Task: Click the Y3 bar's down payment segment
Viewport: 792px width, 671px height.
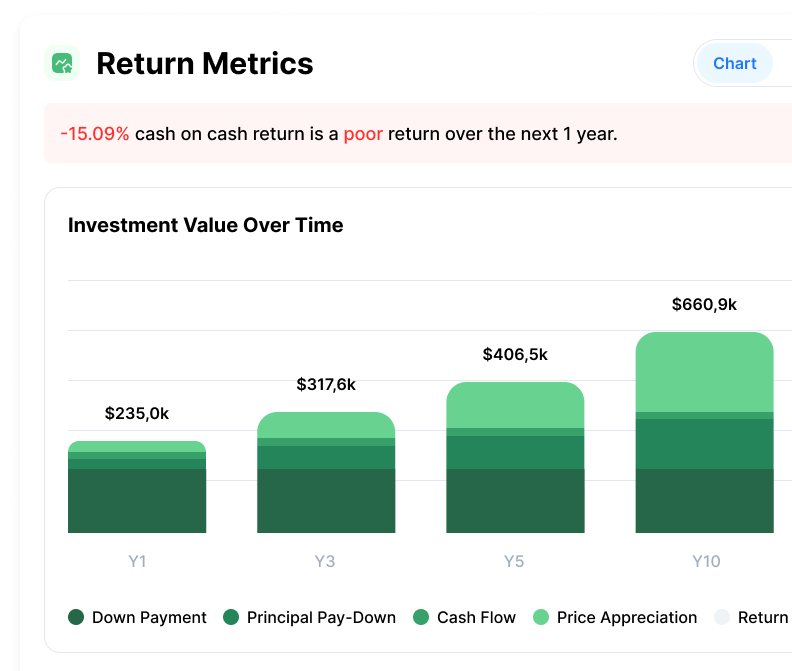Action: [x=326, y=500]
